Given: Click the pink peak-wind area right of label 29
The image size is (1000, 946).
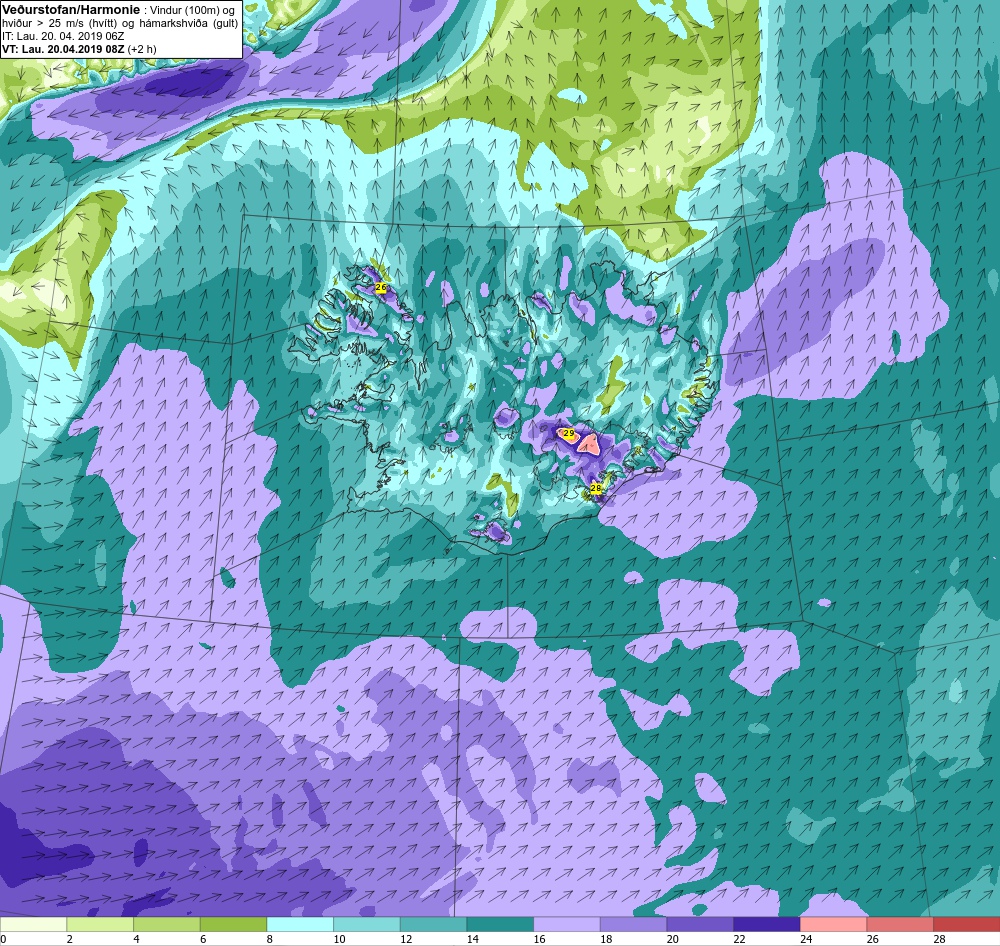Looking at the screenshot, I should tap(589, 444).
